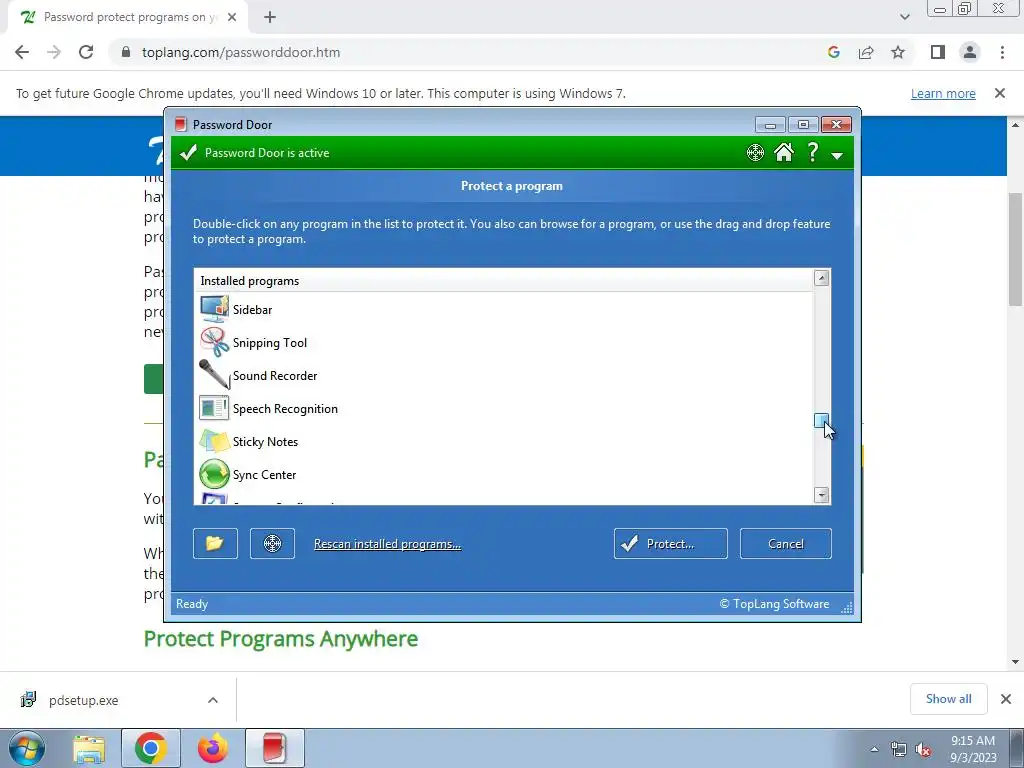Click the muted volume tray icon

click(x=923, y=750)
